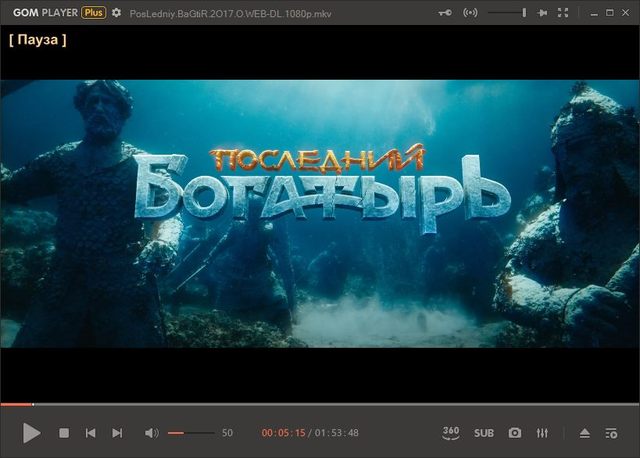Show the playlist panel
Viewport: 640px width, 458px height.
pyautogui.click(x=612, y=433)
